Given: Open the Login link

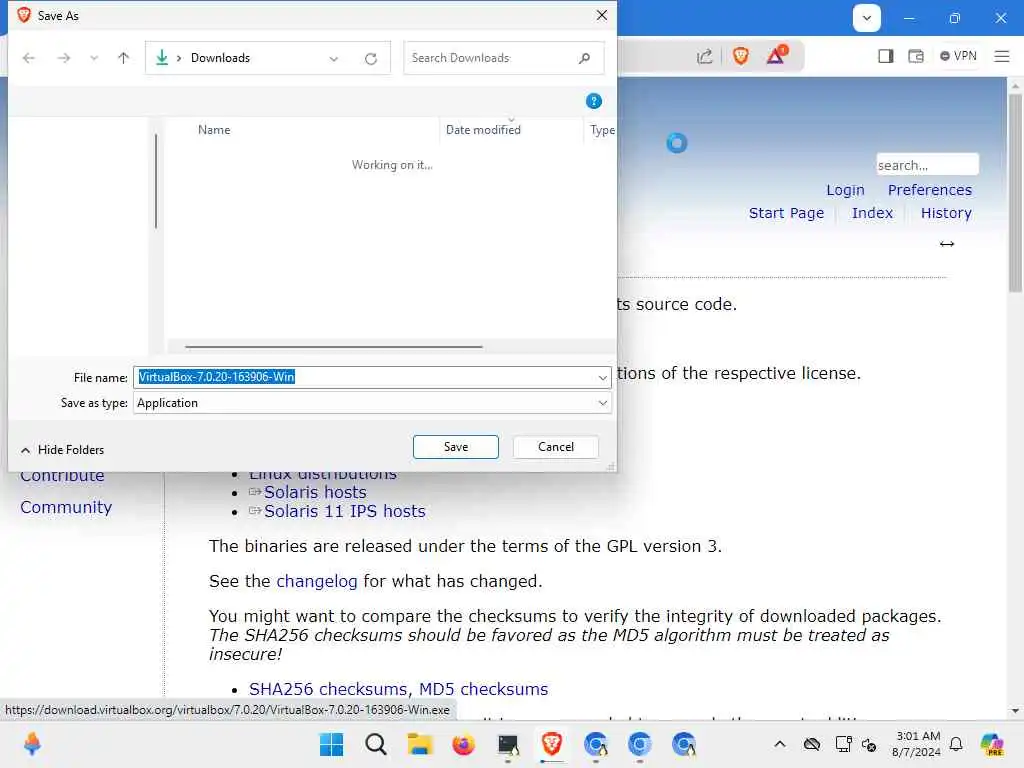Looking at the screenshot, I should point(845,190).
